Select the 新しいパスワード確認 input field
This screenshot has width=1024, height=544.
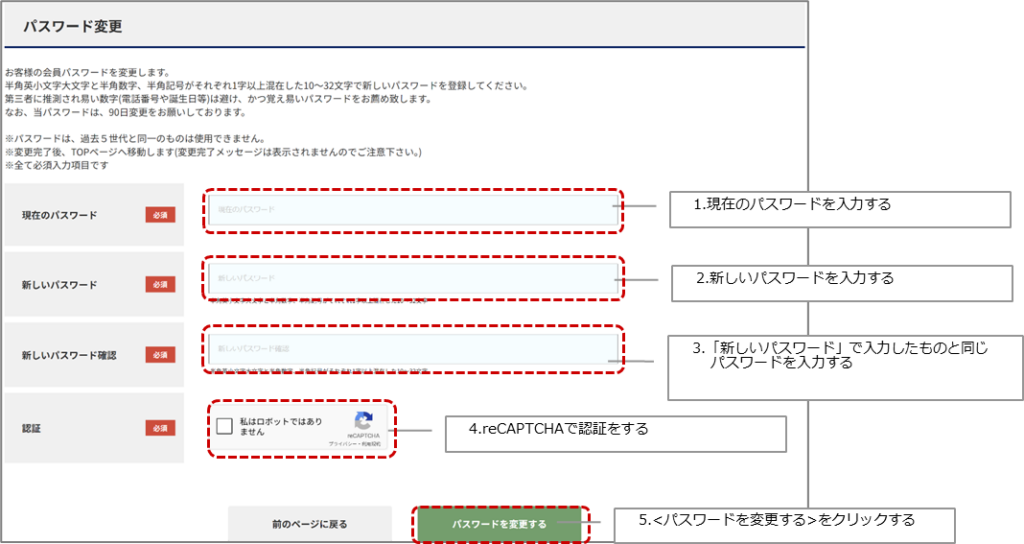click(x=413, y=348)
